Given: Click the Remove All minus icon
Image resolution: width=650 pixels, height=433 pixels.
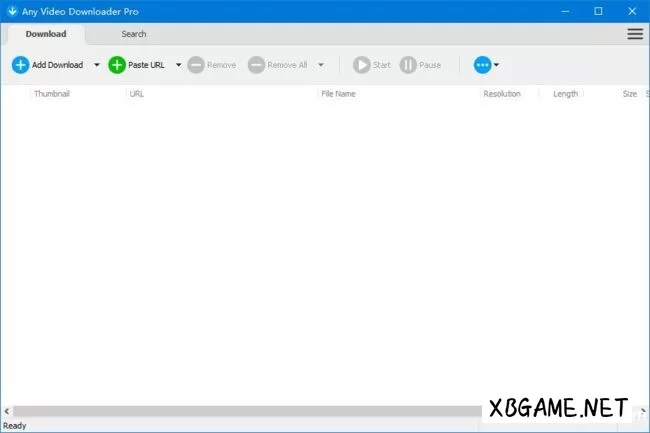Looking at the screenshot, I should [x=256, y=65].
